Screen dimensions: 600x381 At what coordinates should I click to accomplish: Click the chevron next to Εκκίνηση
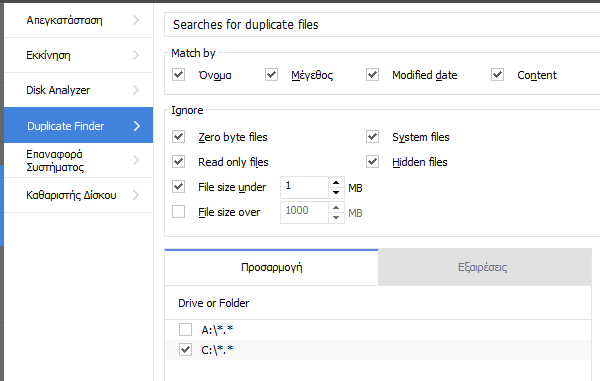click(136, 55)
